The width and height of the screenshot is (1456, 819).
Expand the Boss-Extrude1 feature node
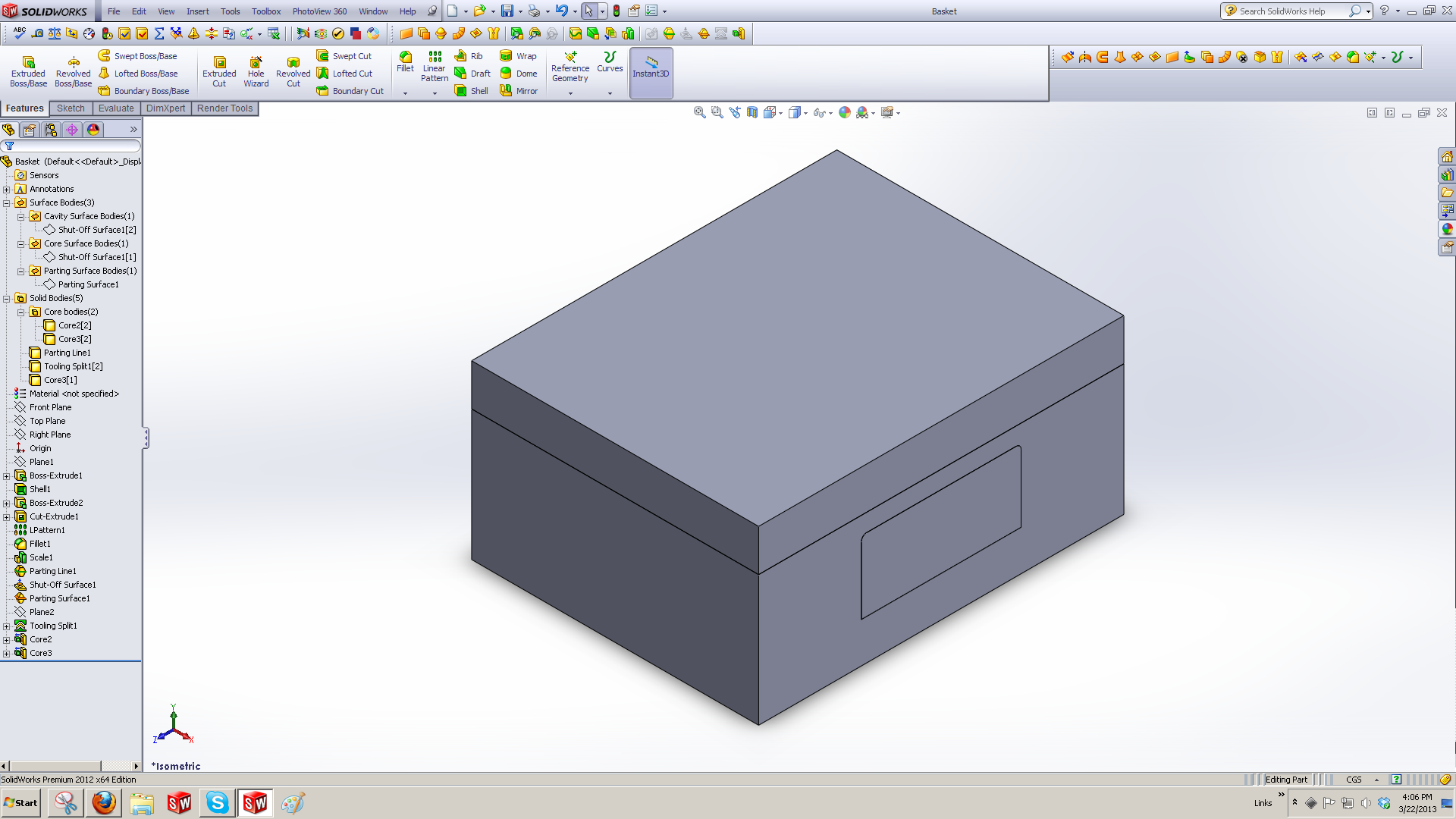(7, 476)
